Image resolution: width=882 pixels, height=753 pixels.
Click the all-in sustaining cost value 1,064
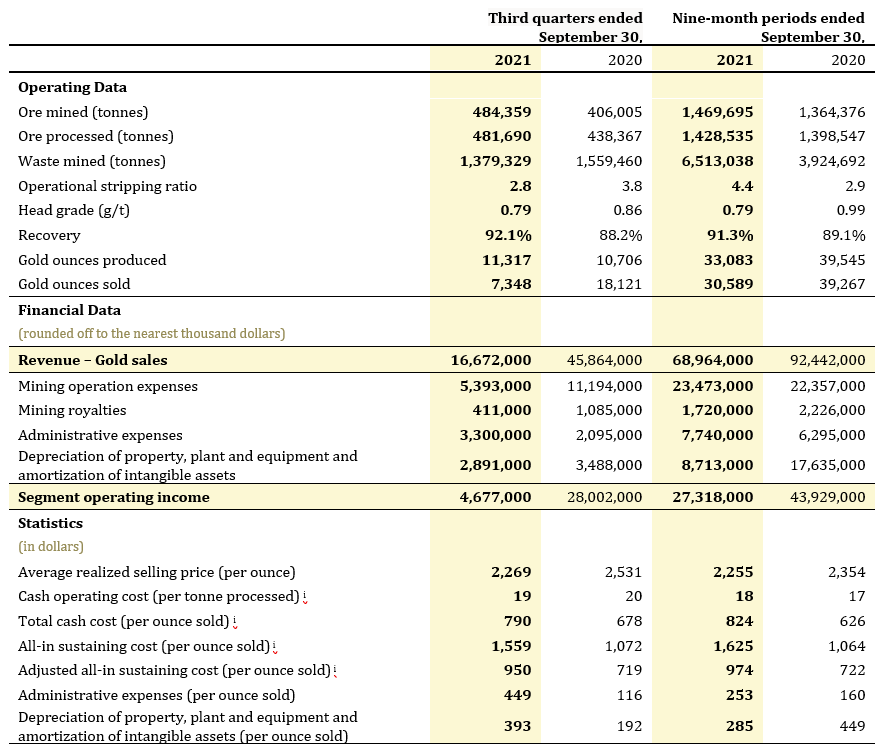(x=847, y=646)
